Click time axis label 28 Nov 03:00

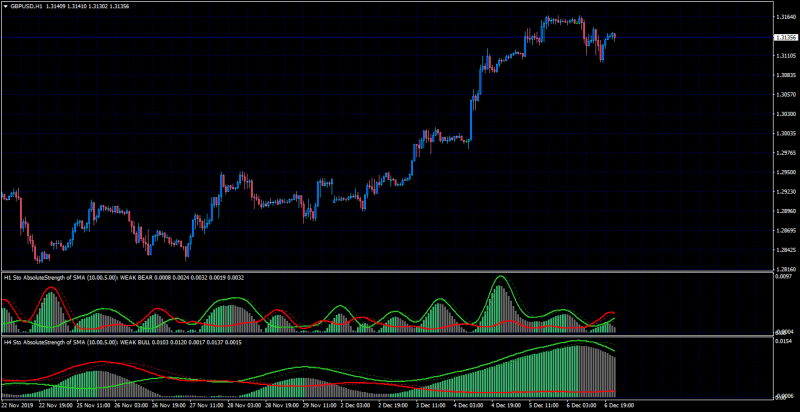click(x=243, y=405)
